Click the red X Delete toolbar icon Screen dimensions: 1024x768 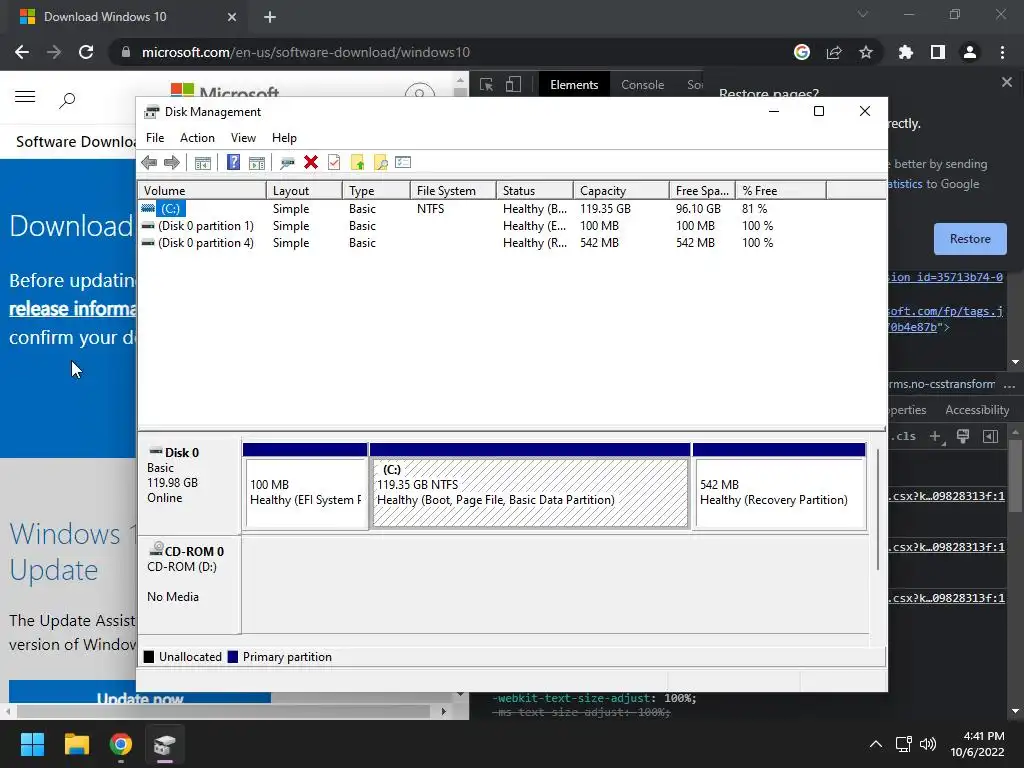point(311,163)
